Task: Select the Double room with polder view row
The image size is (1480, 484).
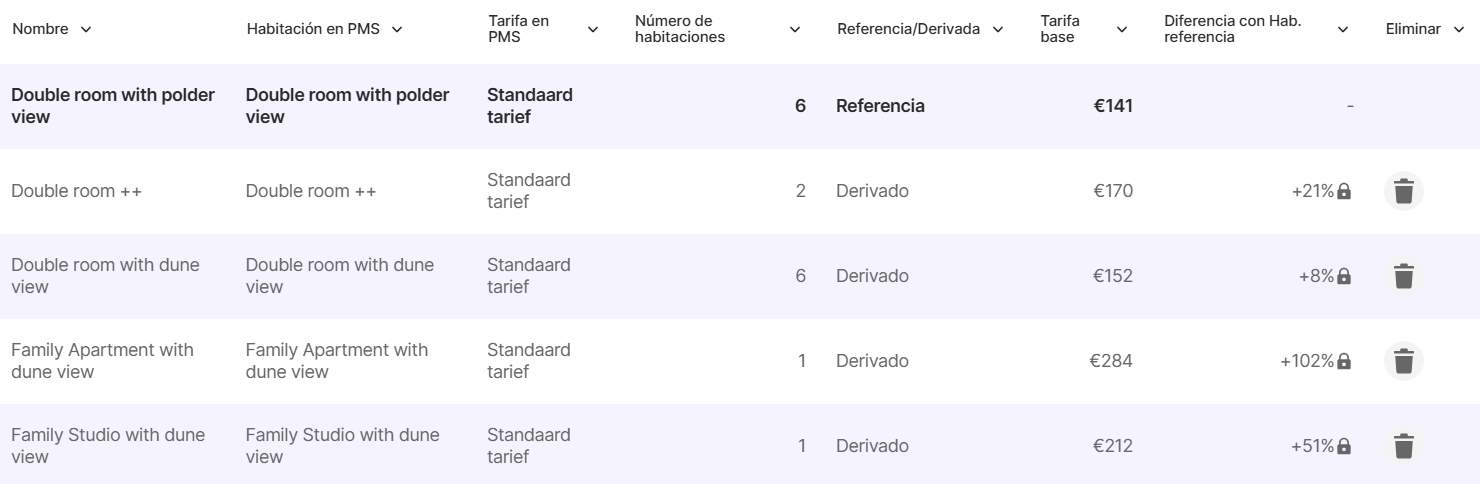Action: [x=113, y=106]
